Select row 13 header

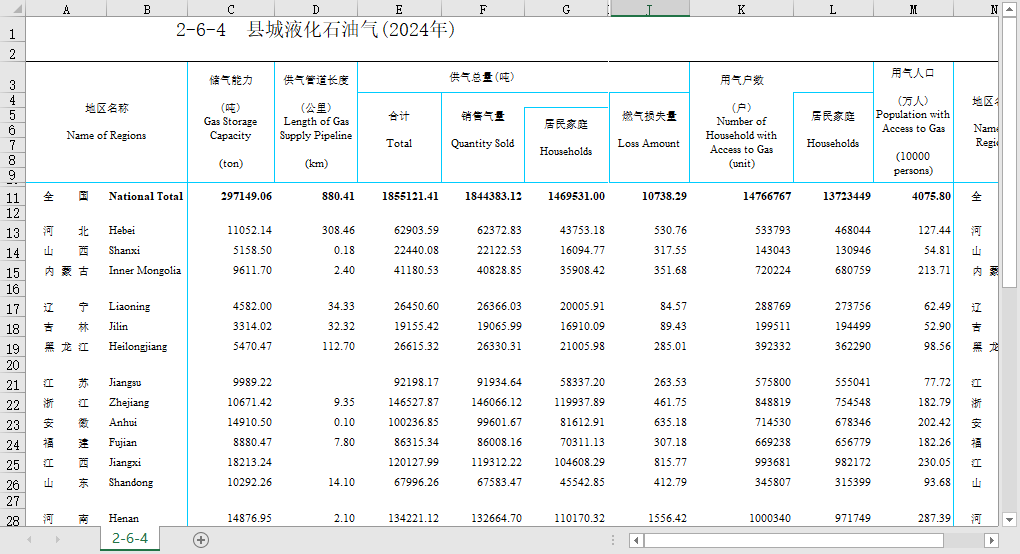12,232
